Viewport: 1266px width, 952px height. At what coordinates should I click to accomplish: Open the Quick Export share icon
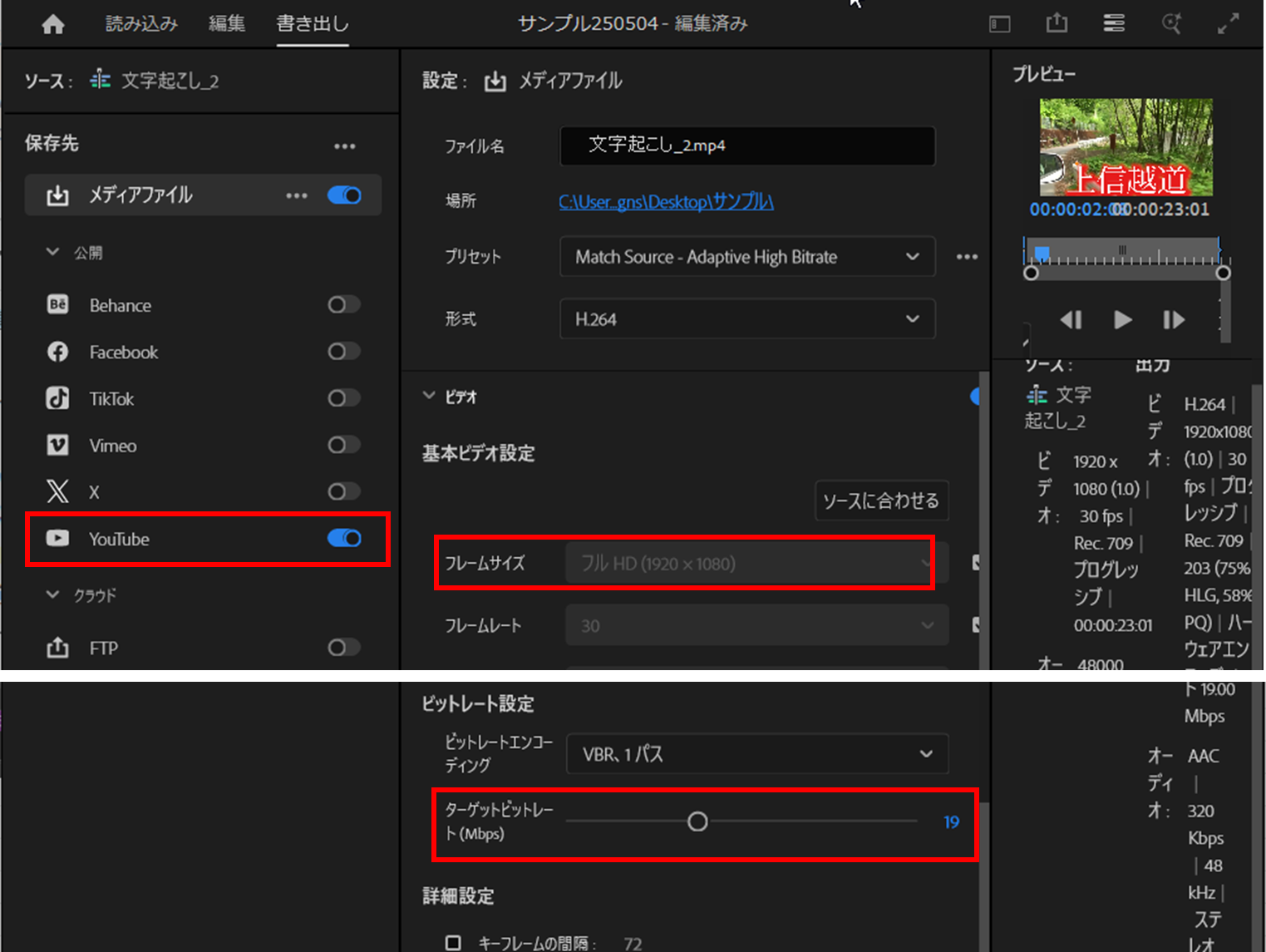point(1056,23)
